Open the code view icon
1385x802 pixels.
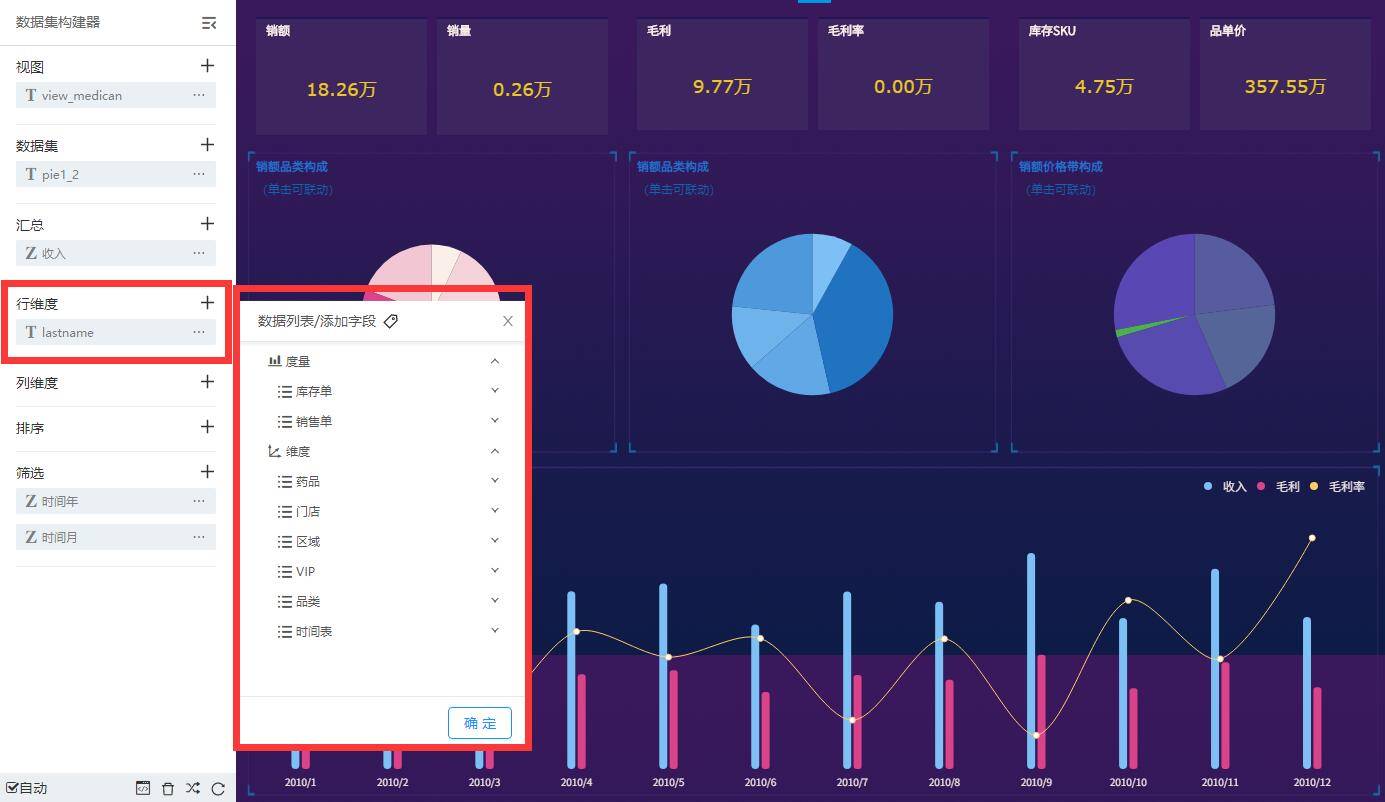(x=143, y=788)
